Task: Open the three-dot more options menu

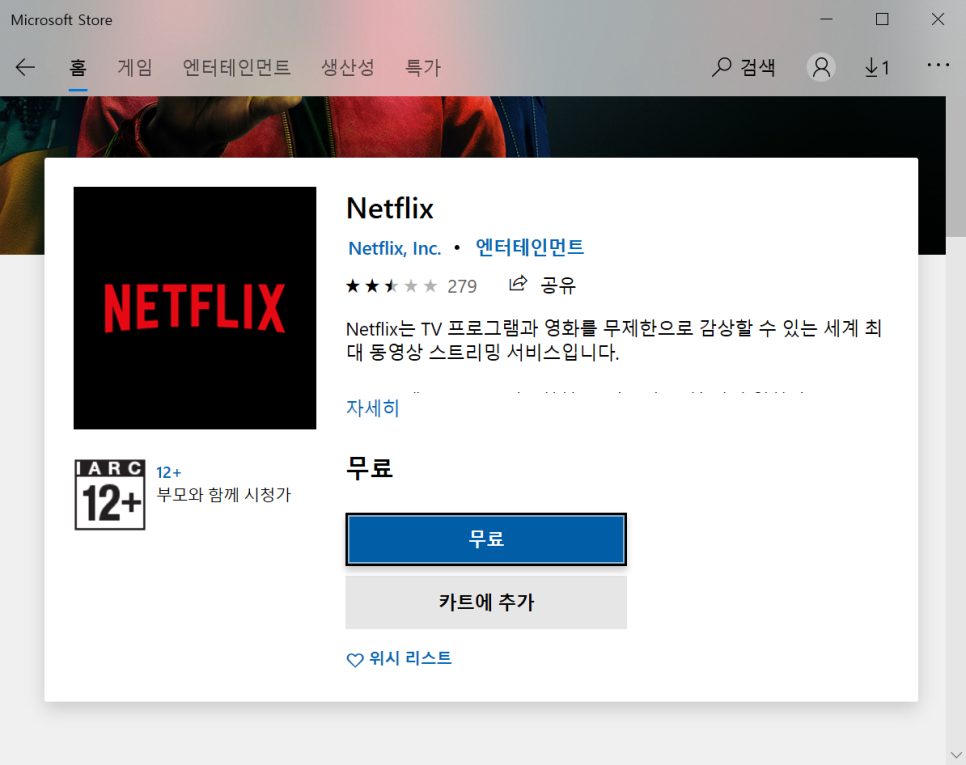Action: pos(938,65)
